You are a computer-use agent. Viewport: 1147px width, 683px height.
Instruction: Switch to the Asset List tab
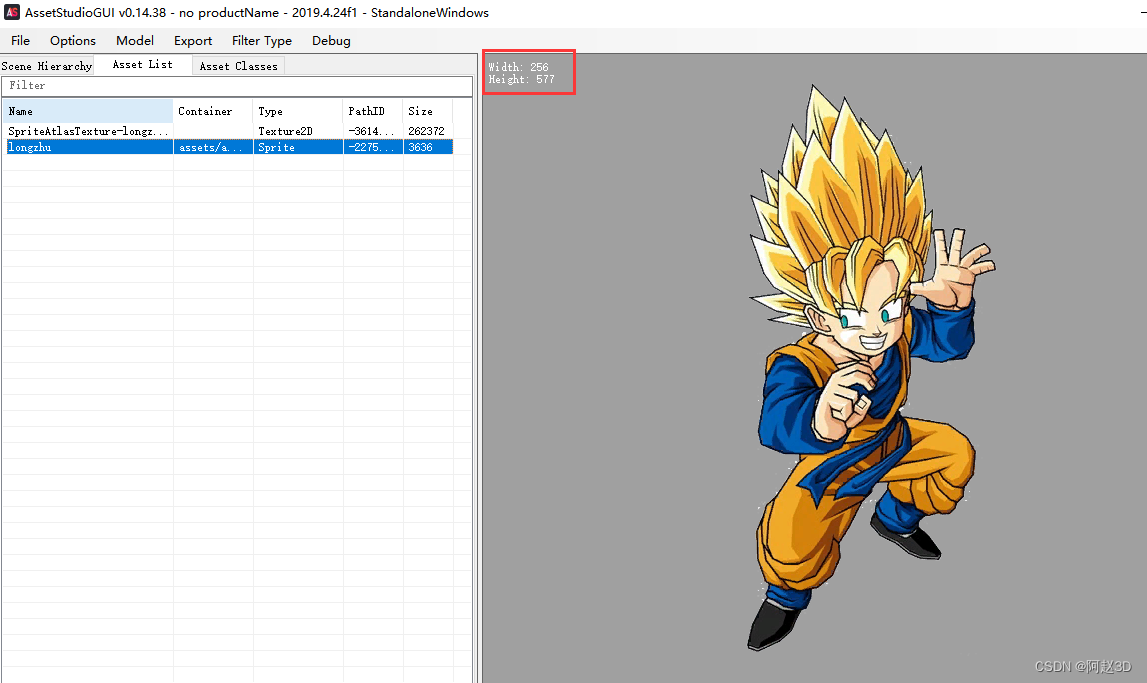[x=143, y=64]
